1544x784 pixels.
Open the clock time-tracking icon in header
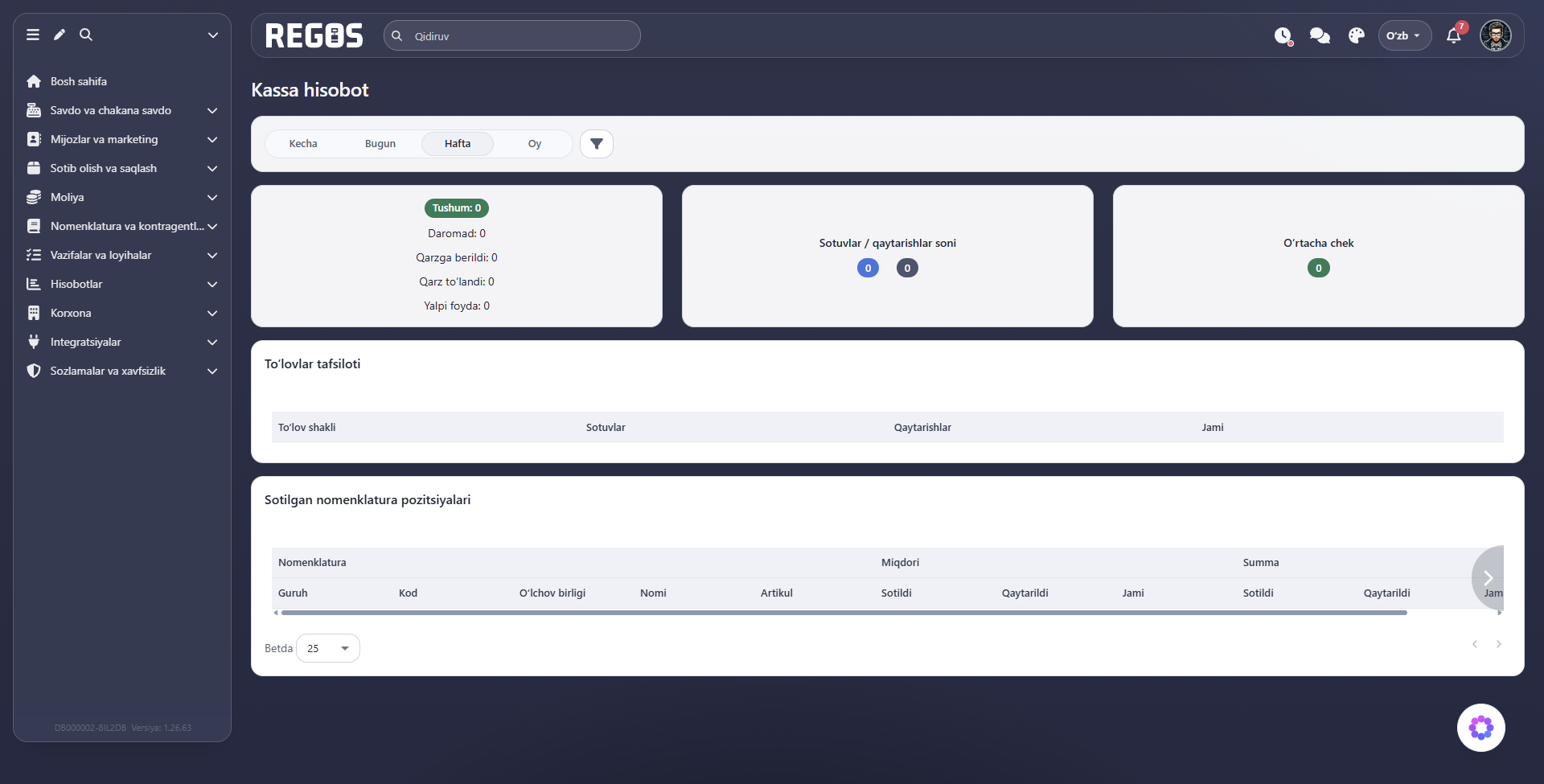1283,36
